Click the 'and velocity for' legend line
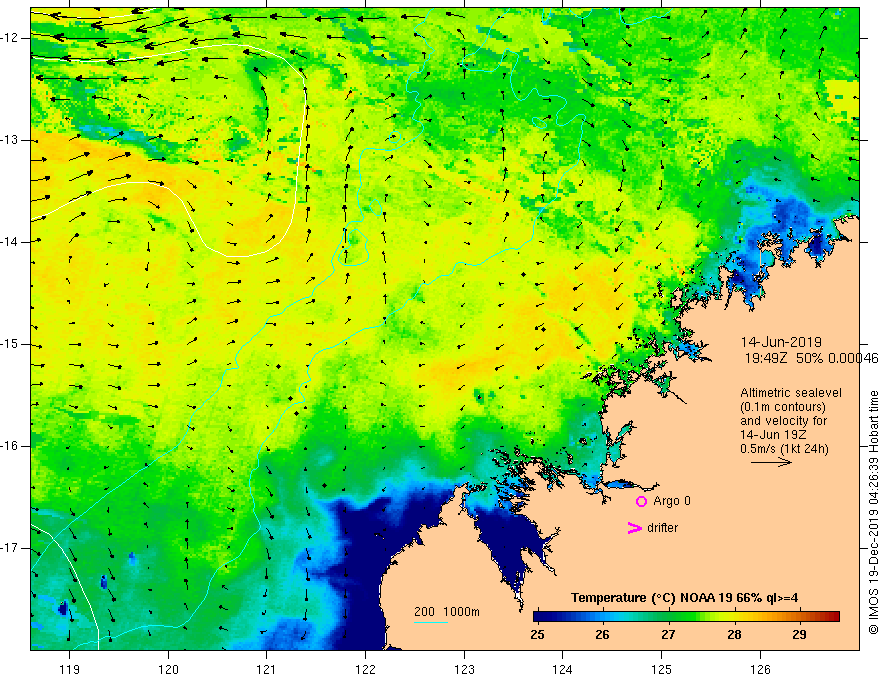Viewport: 880px width, 680px height. point(783,421)
